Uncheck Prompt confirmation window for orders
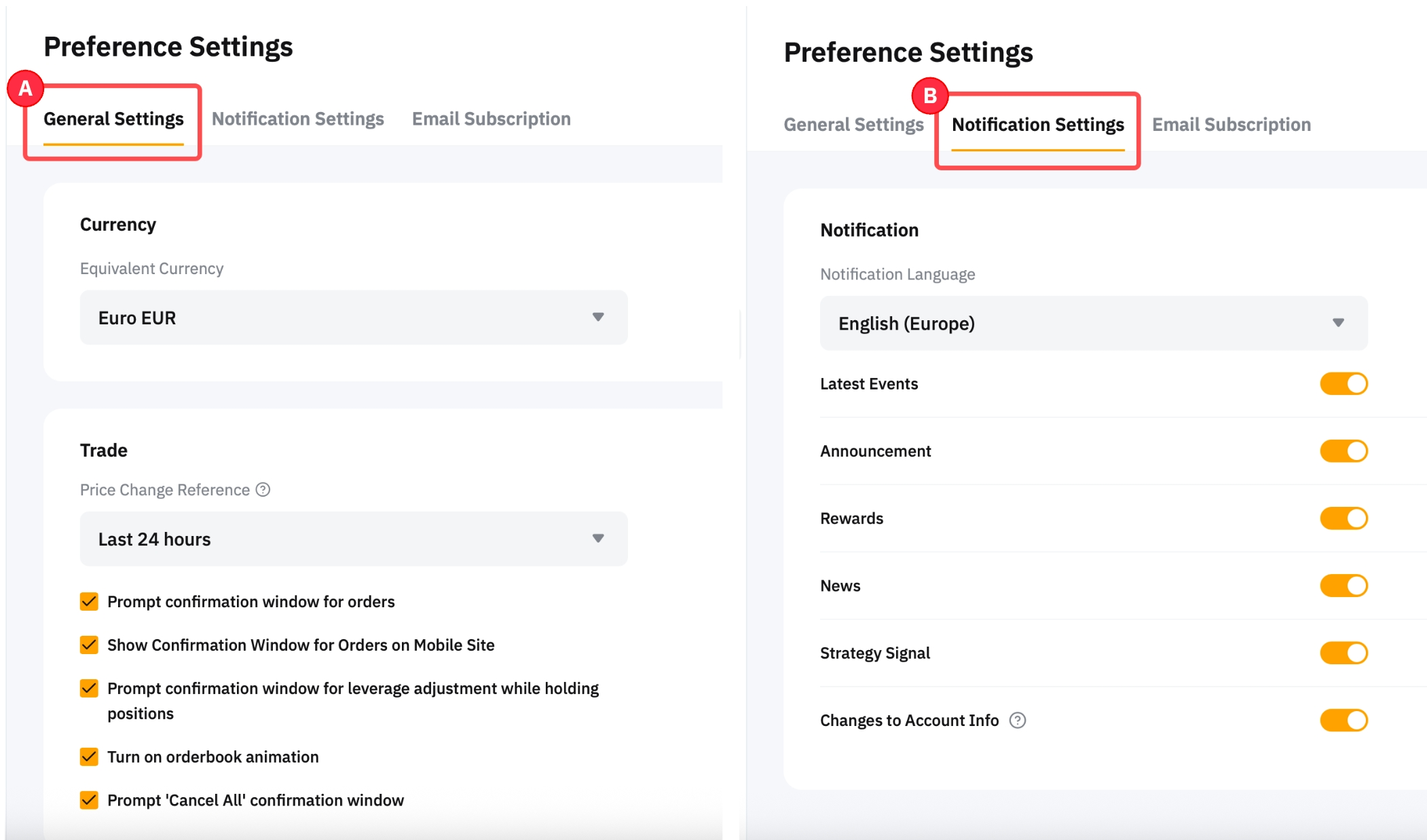The height and width of the screenshot is (840, 1427). (x=89, y=602)
